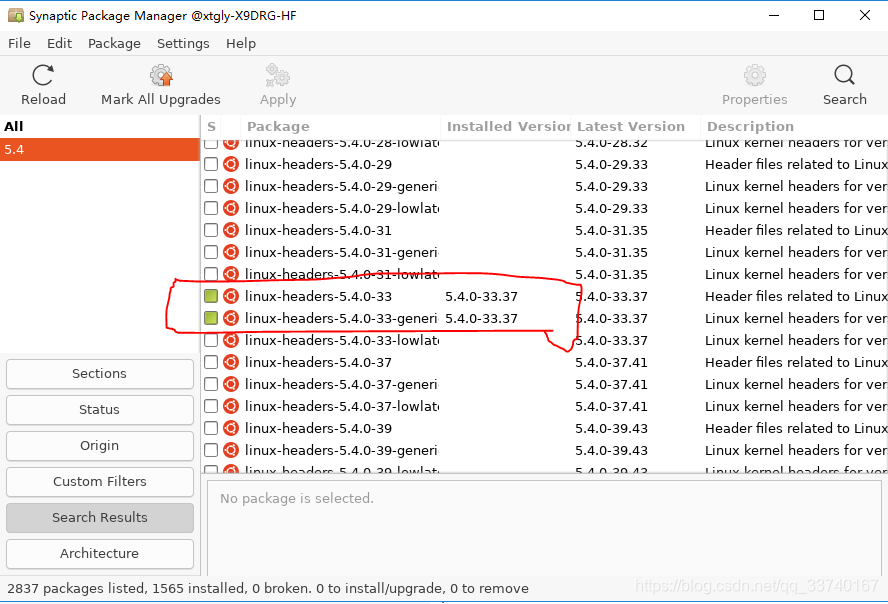Click the Custom Filters button

100,482
